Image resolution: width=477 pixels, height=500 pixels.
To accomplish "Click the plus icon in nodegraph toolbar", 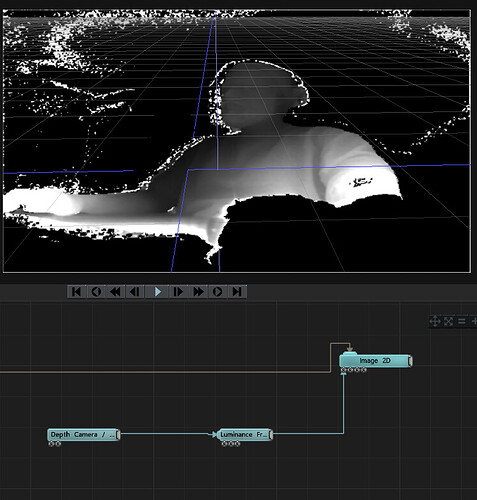I will 474,321.
